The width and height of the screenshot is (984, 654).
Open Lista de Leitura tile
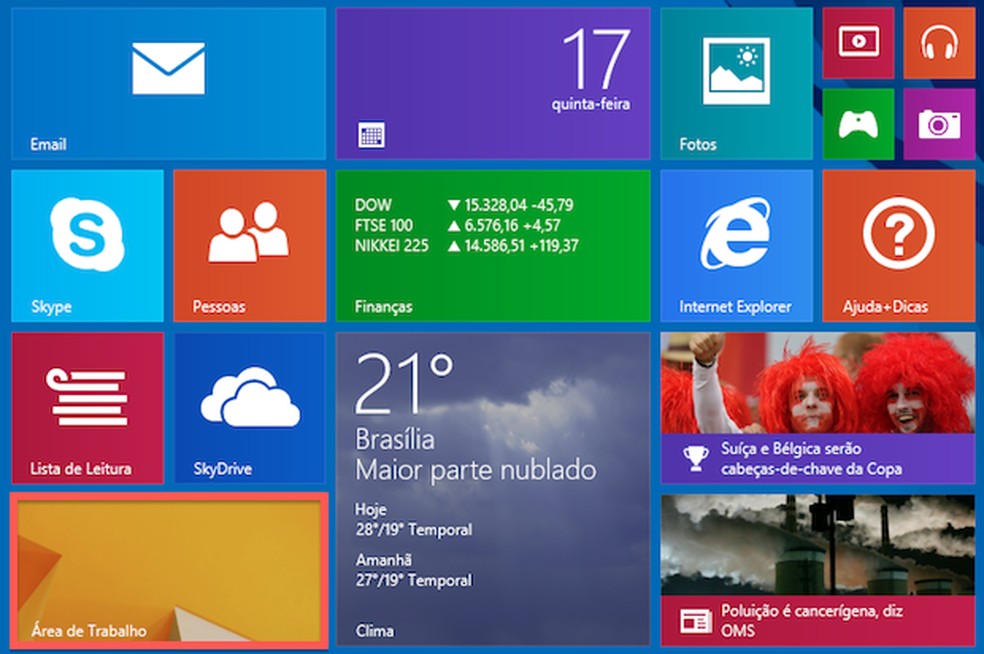[87, 408]
